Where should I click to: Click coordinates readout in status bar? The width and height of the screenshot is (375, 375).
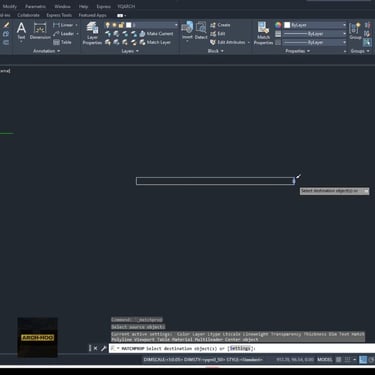coord(295,359)
